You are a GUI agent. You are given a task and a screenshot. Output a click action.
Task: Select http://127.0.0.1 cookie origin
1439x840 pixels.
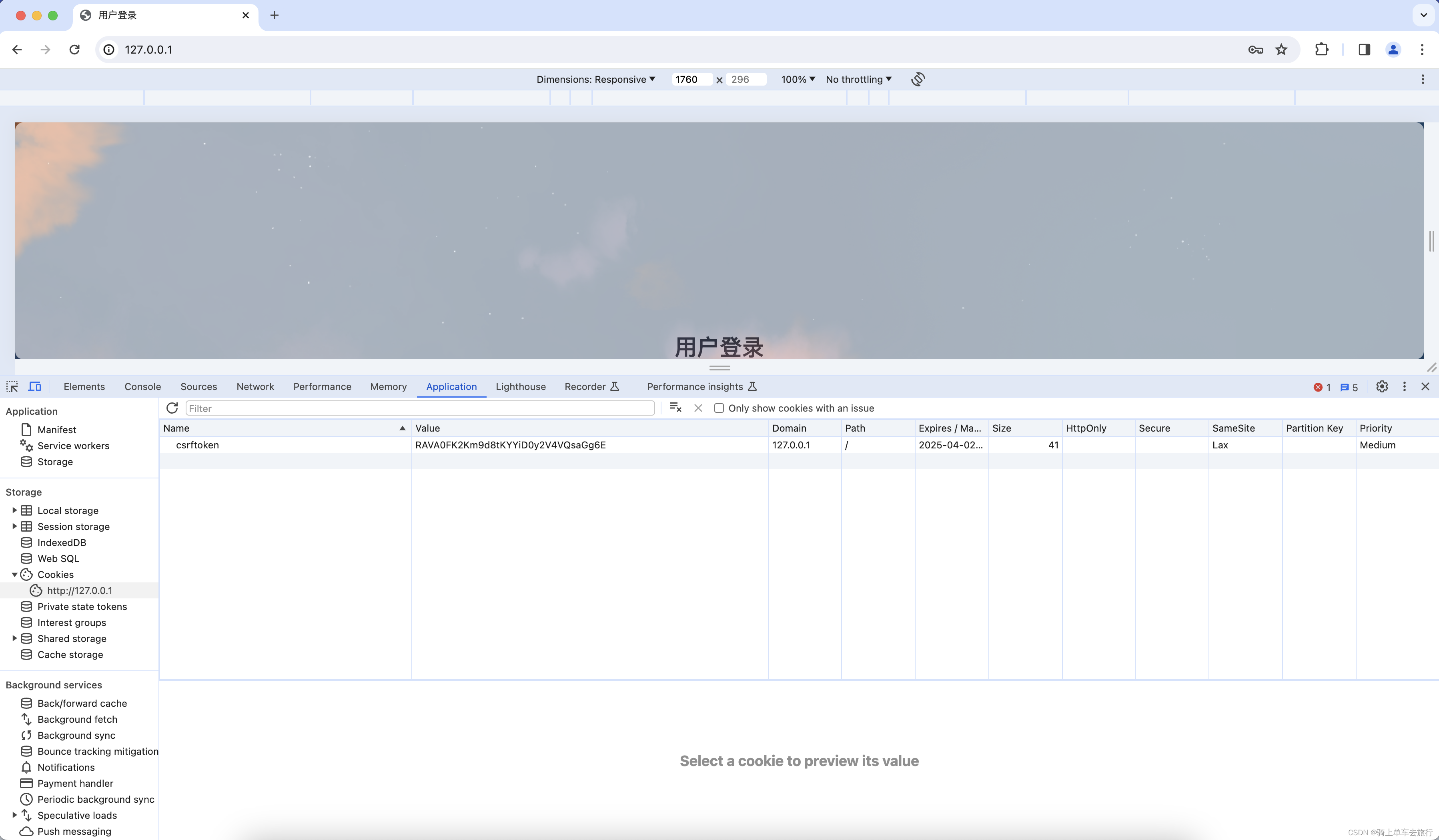pos(79,590)
